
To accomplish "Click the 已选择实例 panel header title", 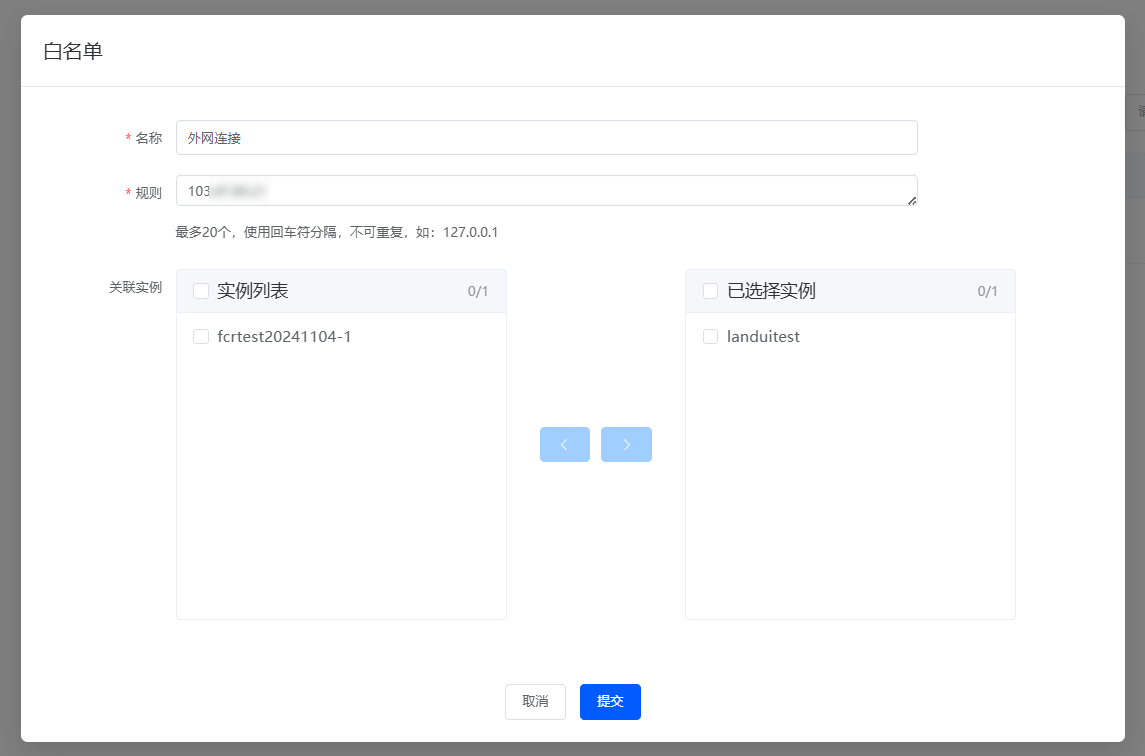I will click(771, 291).
